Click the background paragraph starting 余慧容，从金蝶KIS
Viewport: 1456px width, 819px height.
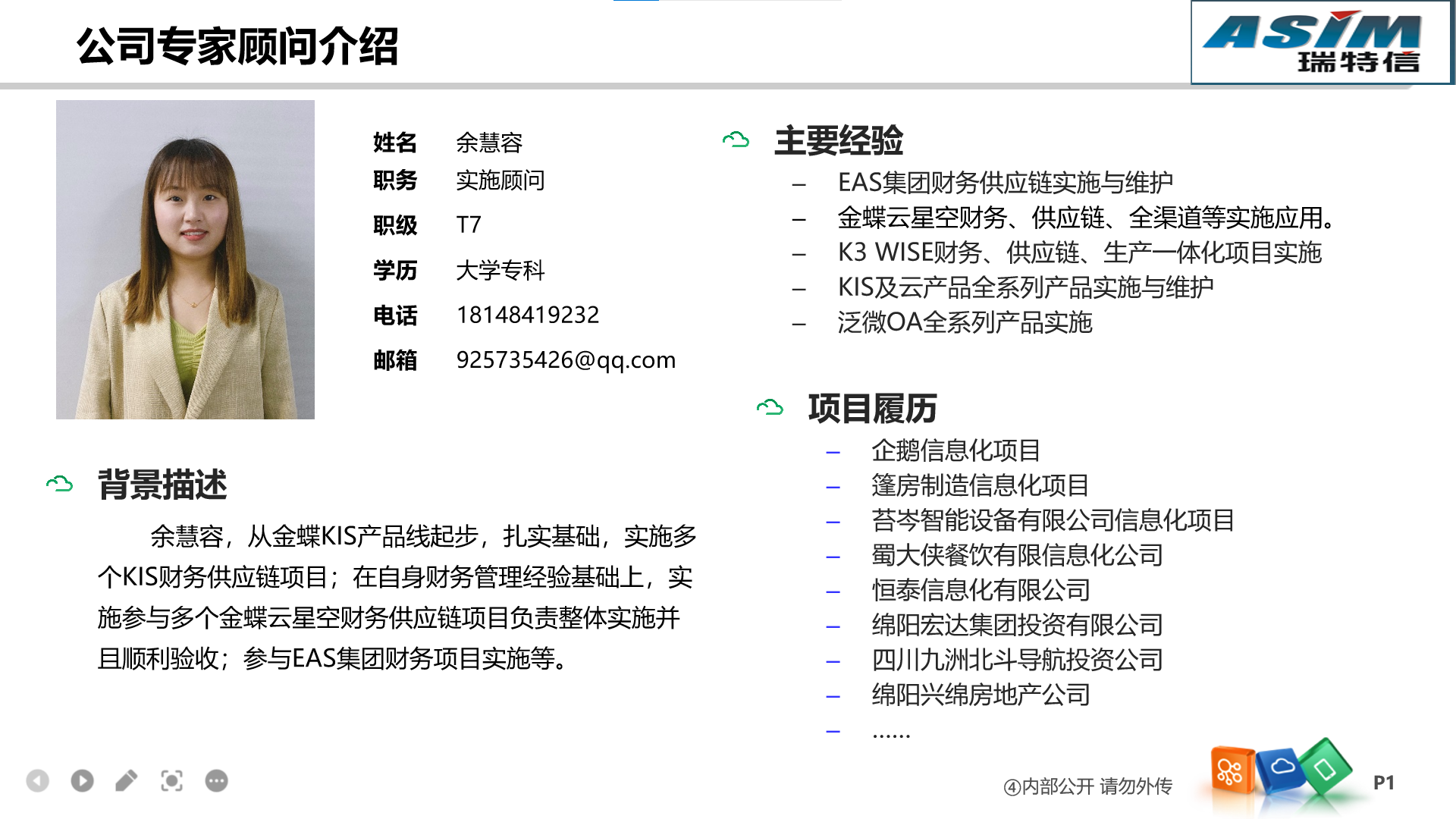[x=397, y=598]
